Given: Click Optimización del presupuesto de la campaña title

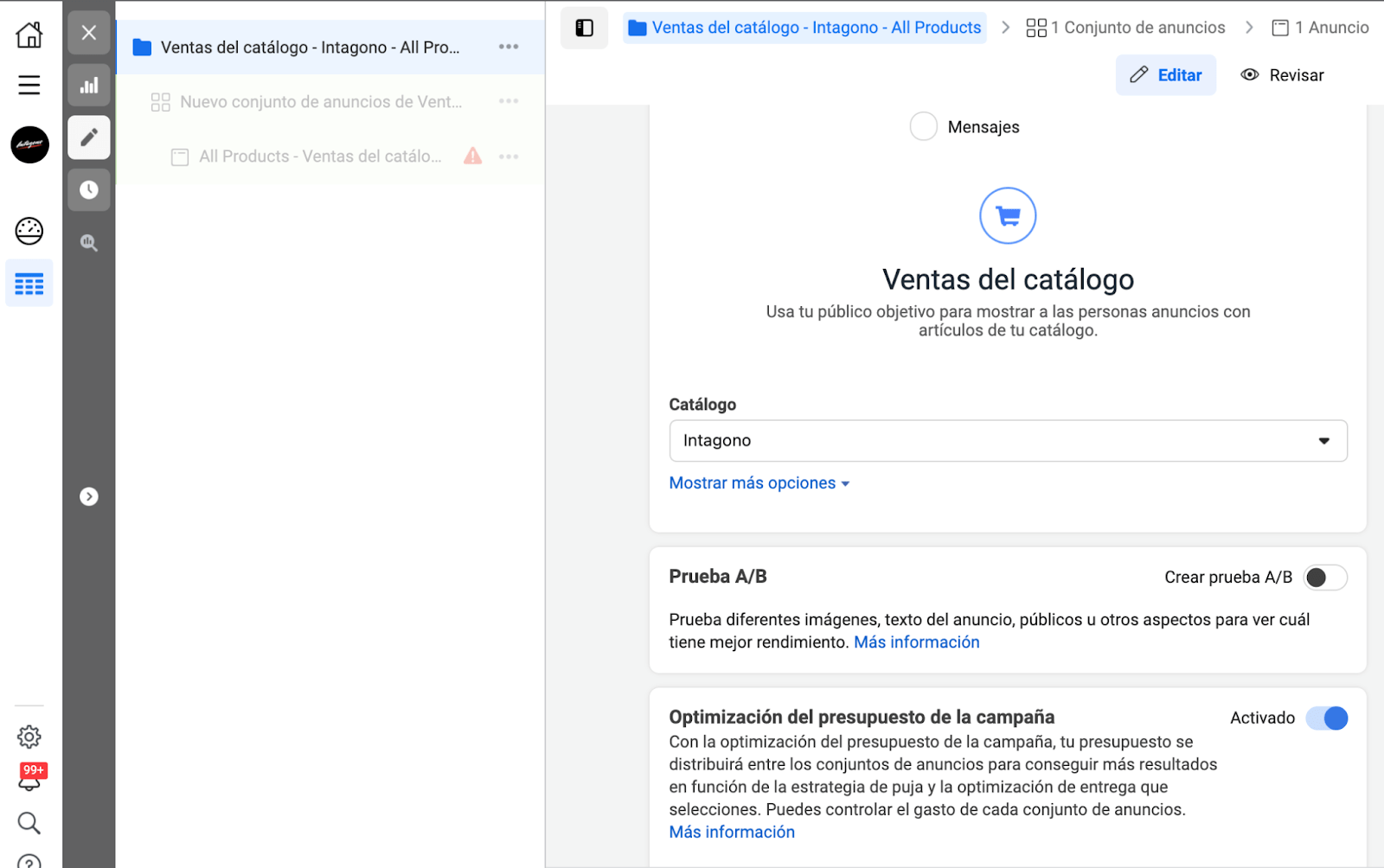Looking at the screenshot, I should pos(862,717).
